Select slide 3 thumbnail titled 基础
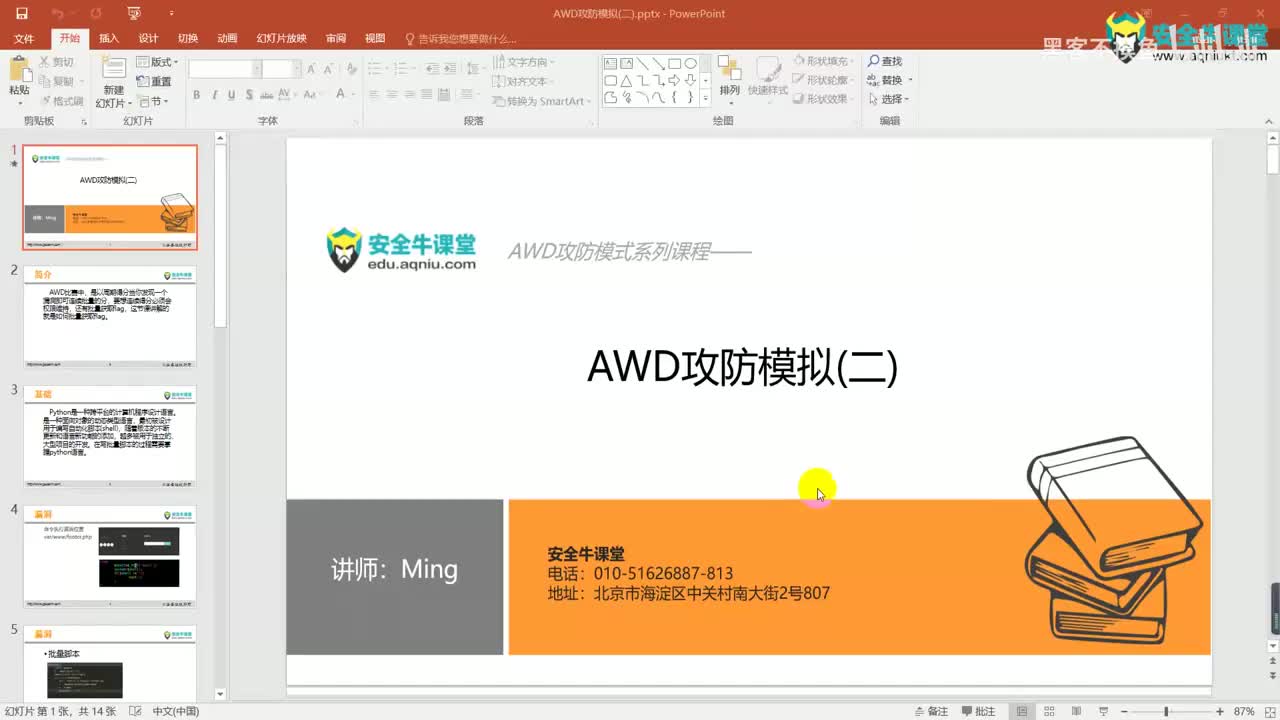 pos(110,437)
